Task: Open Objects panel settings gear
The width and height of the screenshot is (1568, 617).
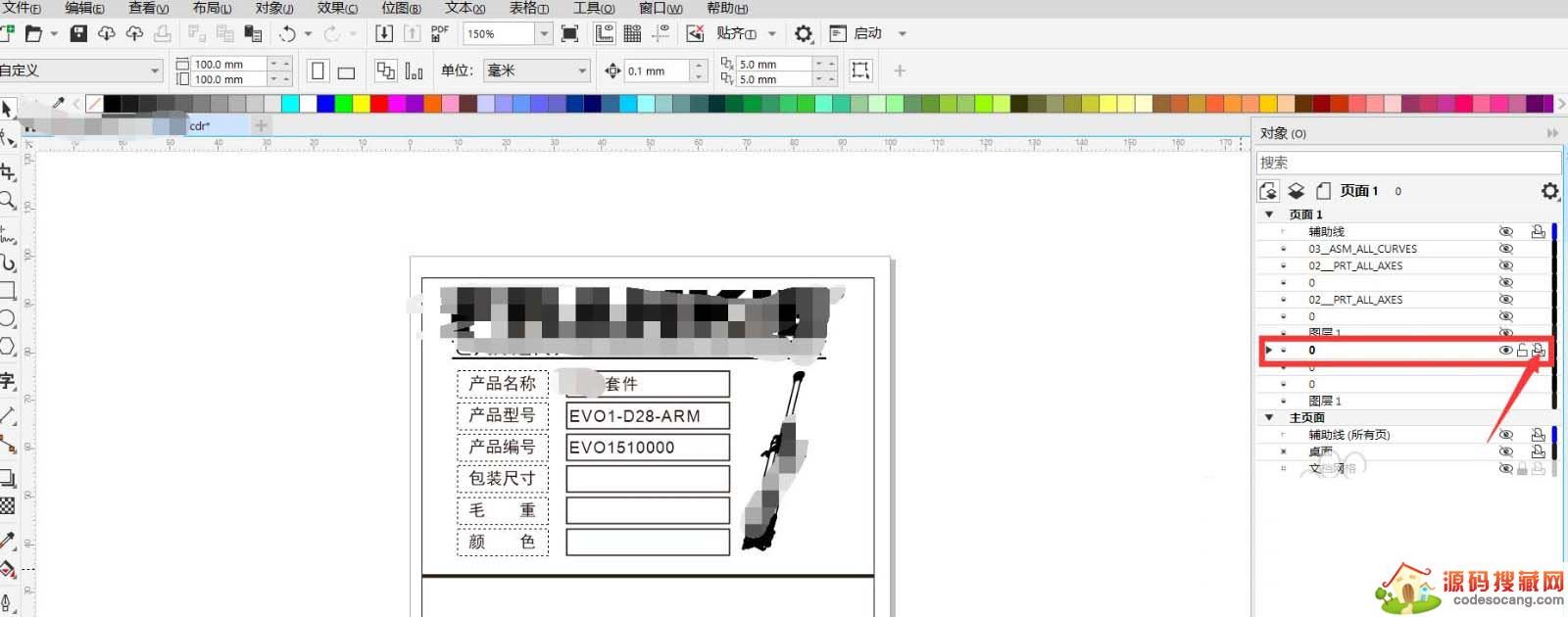Action: 1549,191
